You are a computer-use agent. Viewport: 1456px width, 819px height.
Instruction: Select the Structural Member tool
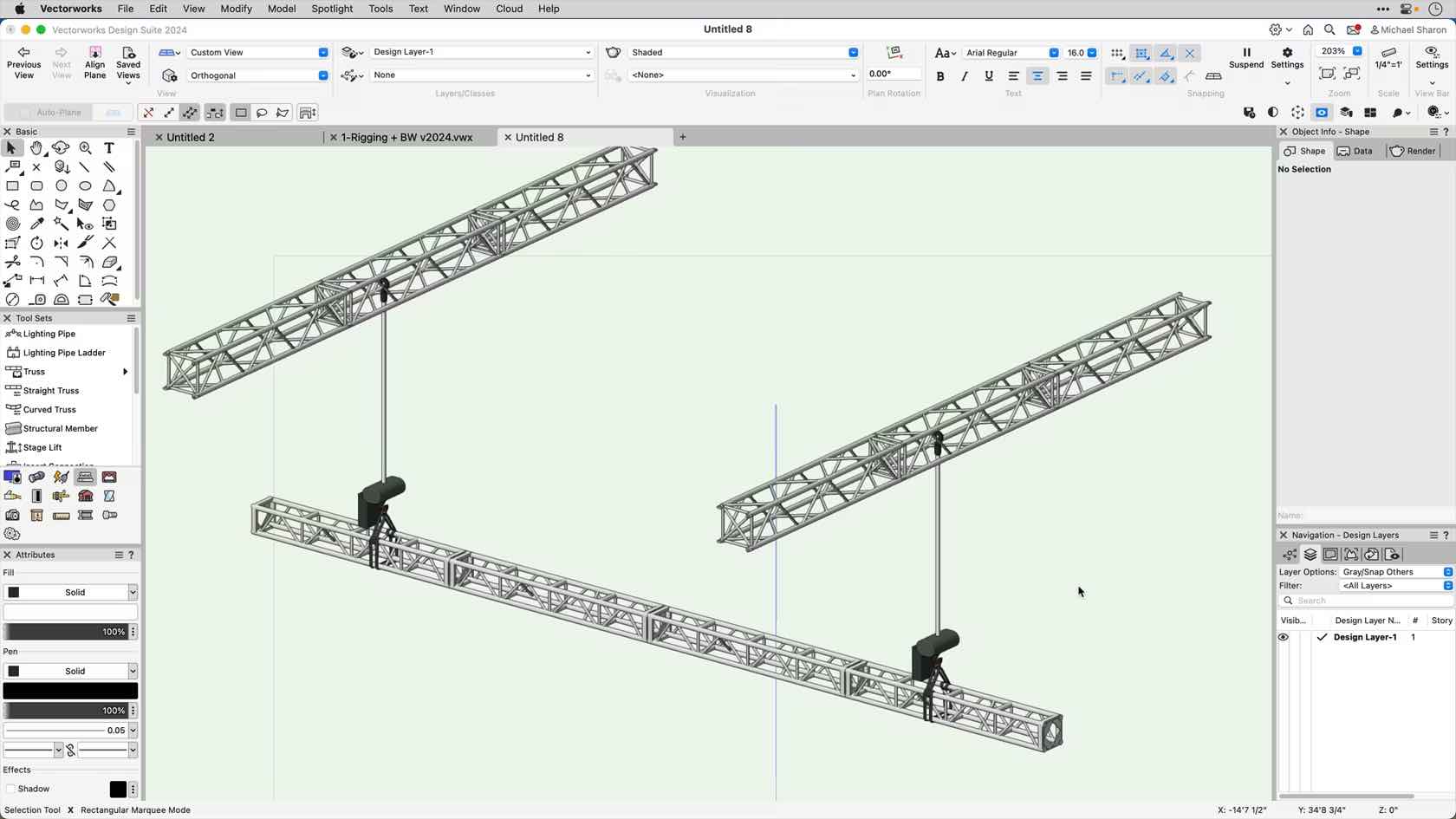pos(57,428)
